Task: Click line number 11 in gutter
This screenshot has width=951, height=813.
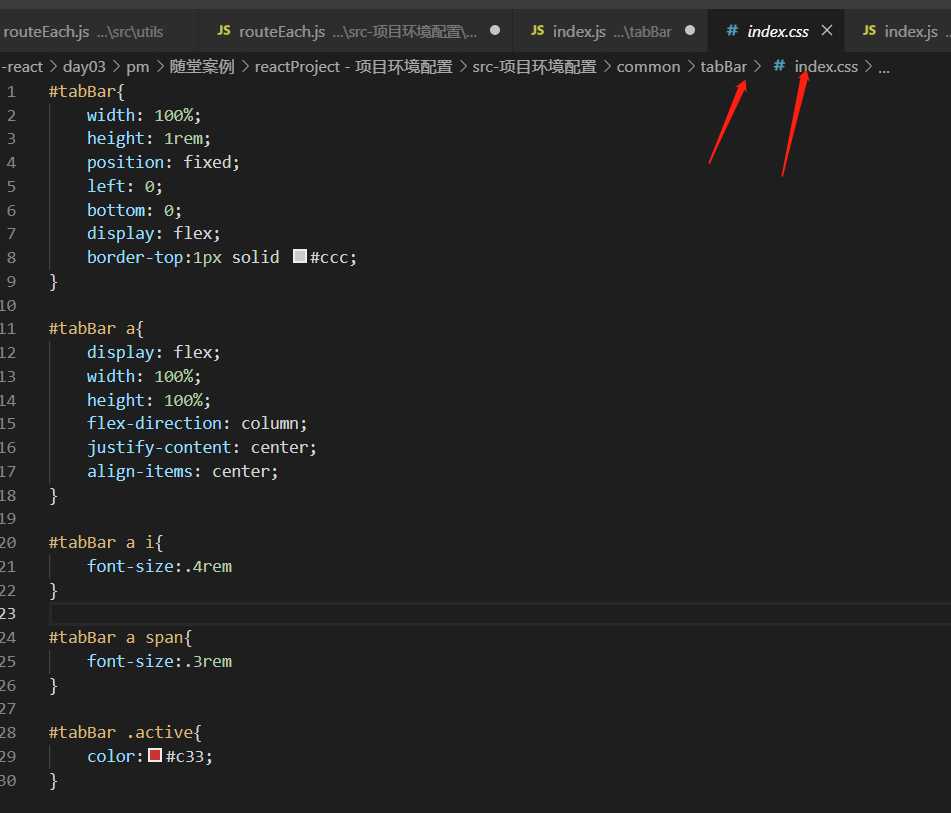Action: 8,329
